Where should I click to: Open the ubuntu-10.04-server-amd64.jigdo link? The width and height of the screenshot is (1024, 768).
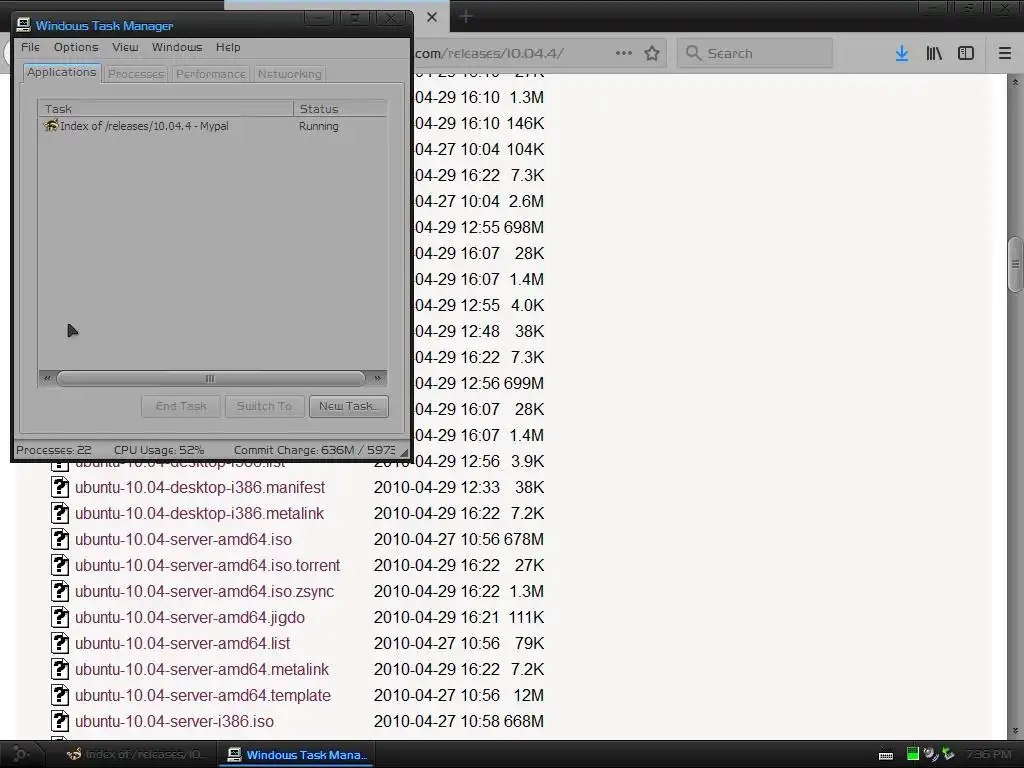coord(190,617)
